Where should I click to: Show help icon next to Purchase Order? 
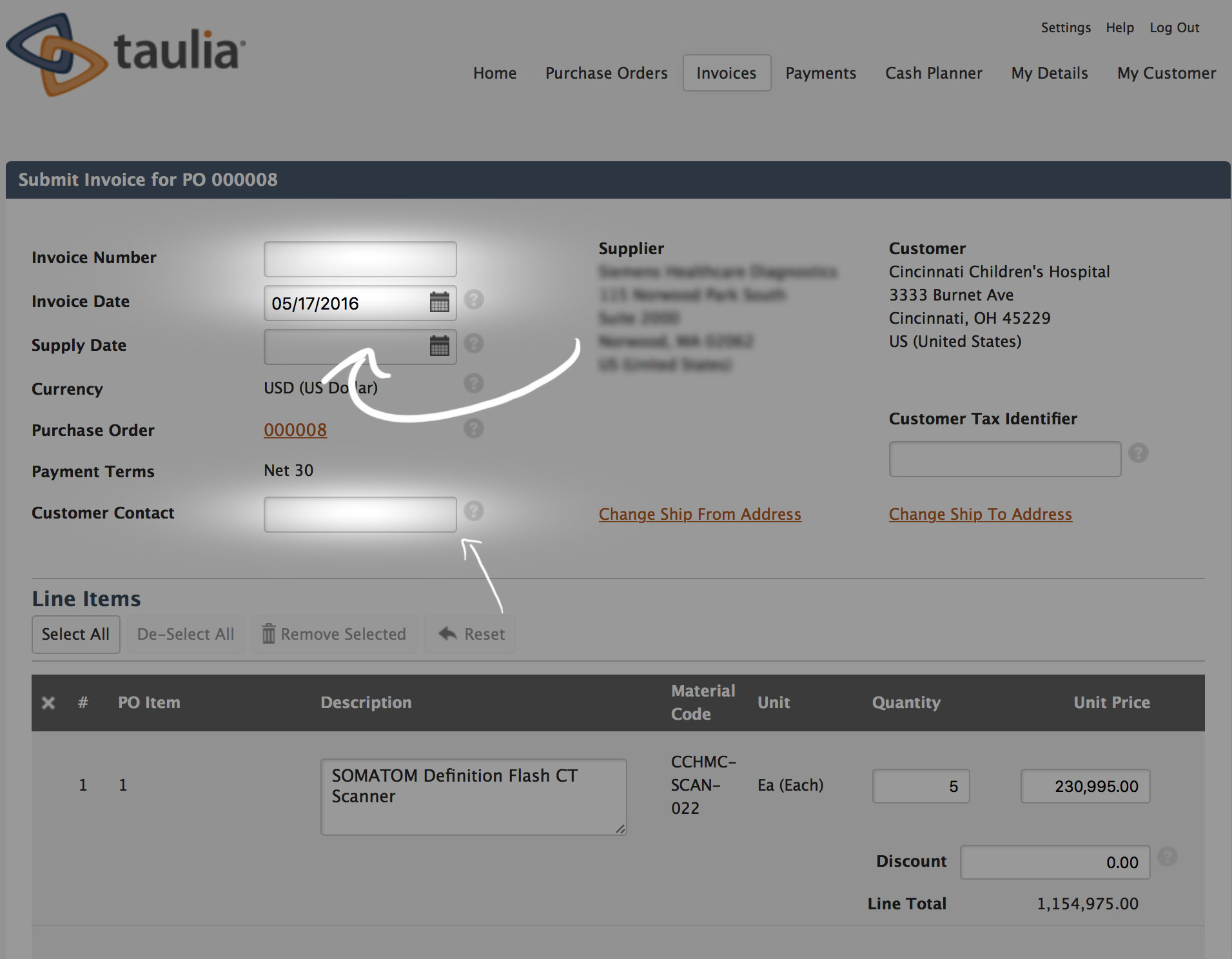474,428
